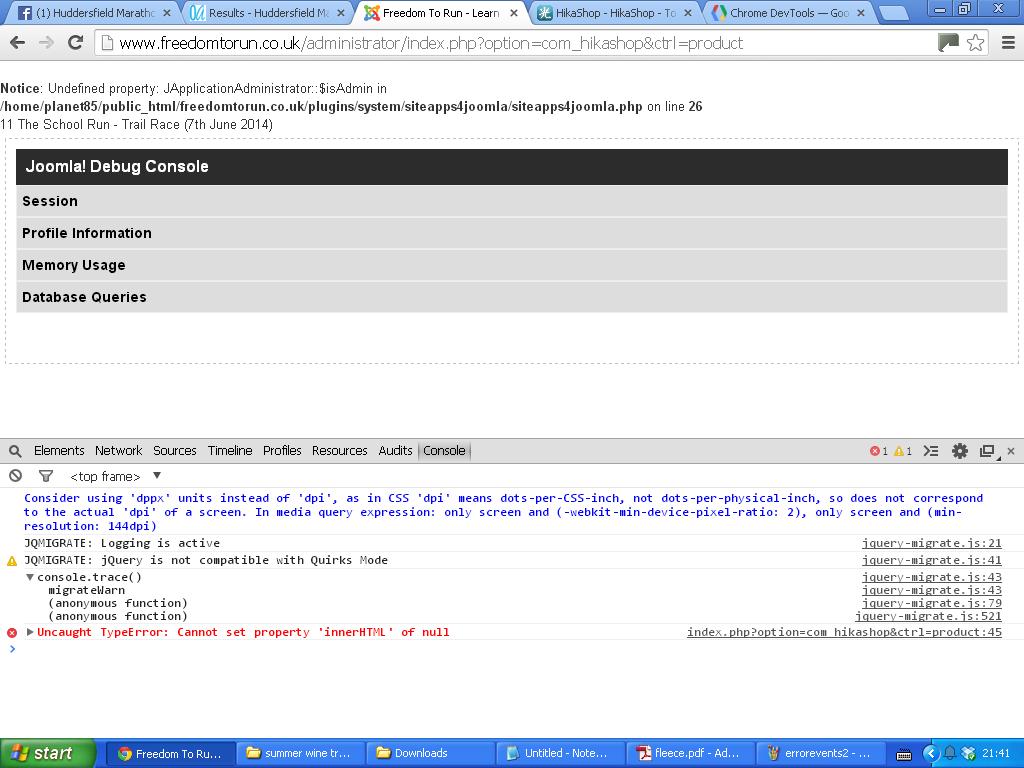Click the keyboard icon in system tray
The width and height of the screenshot is (1024, 768).
pos(904,754)
